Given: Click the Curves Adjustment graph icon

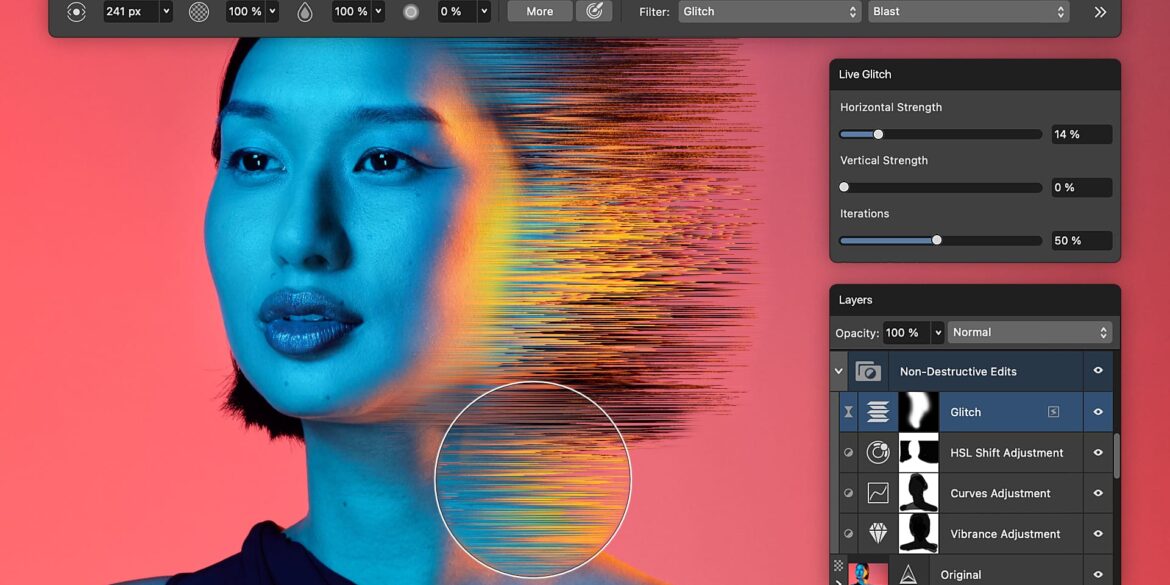Looking at the screenshot, I should pyautogui.click(x=878, y=493).
